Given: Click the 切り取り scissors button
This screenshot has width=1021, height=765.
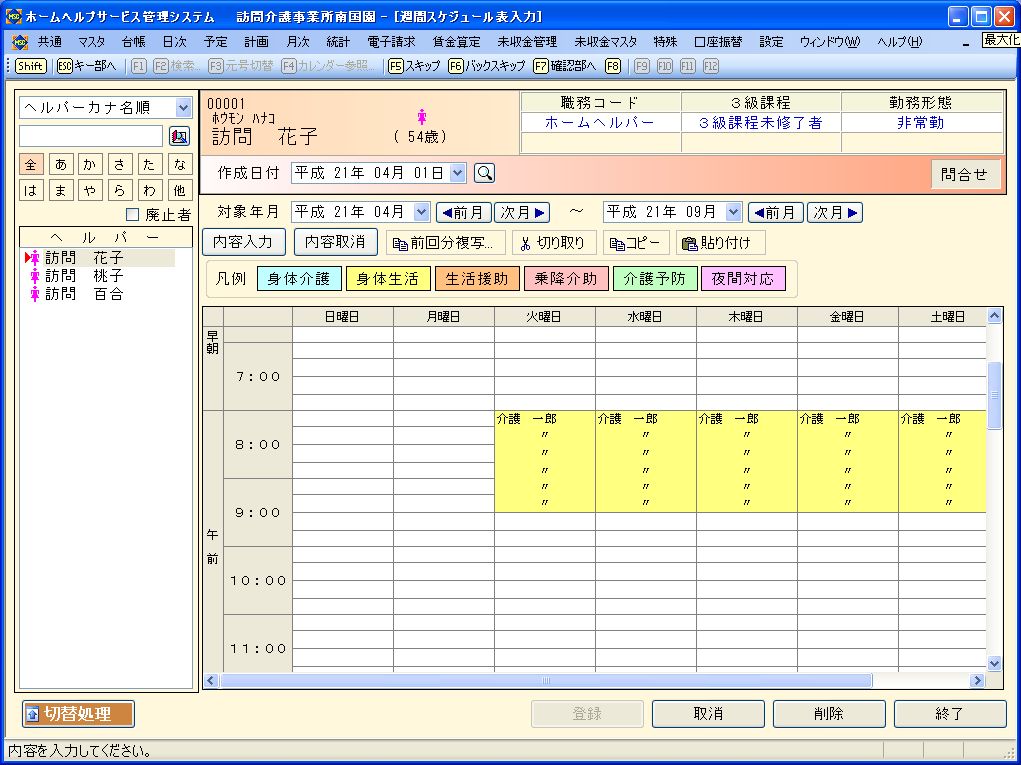Looking at the screenshot, I should pos(555,243).
